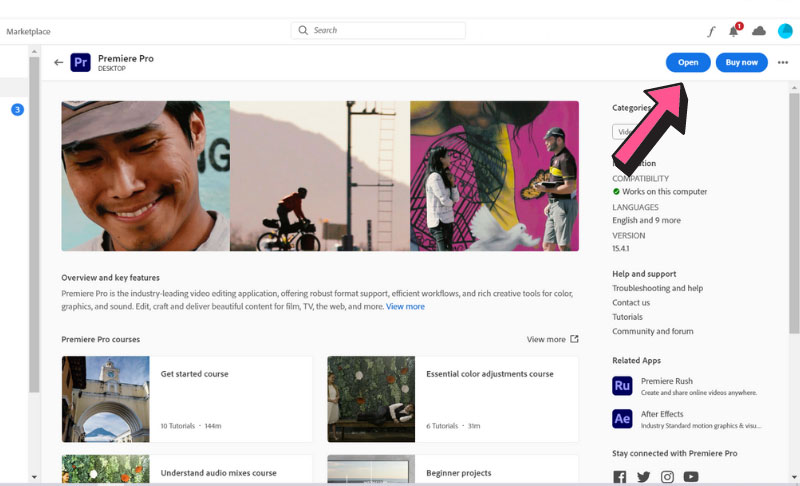The height and width of the screenshot is (486, 800).
Task: Click the YouTube social icon
Action: (691, 477)
